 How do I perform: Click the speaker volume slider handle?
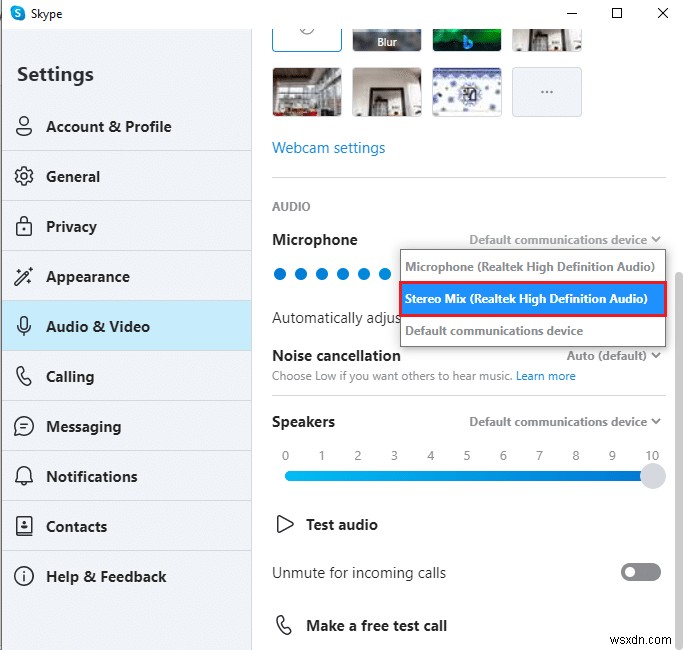[652, 476]
